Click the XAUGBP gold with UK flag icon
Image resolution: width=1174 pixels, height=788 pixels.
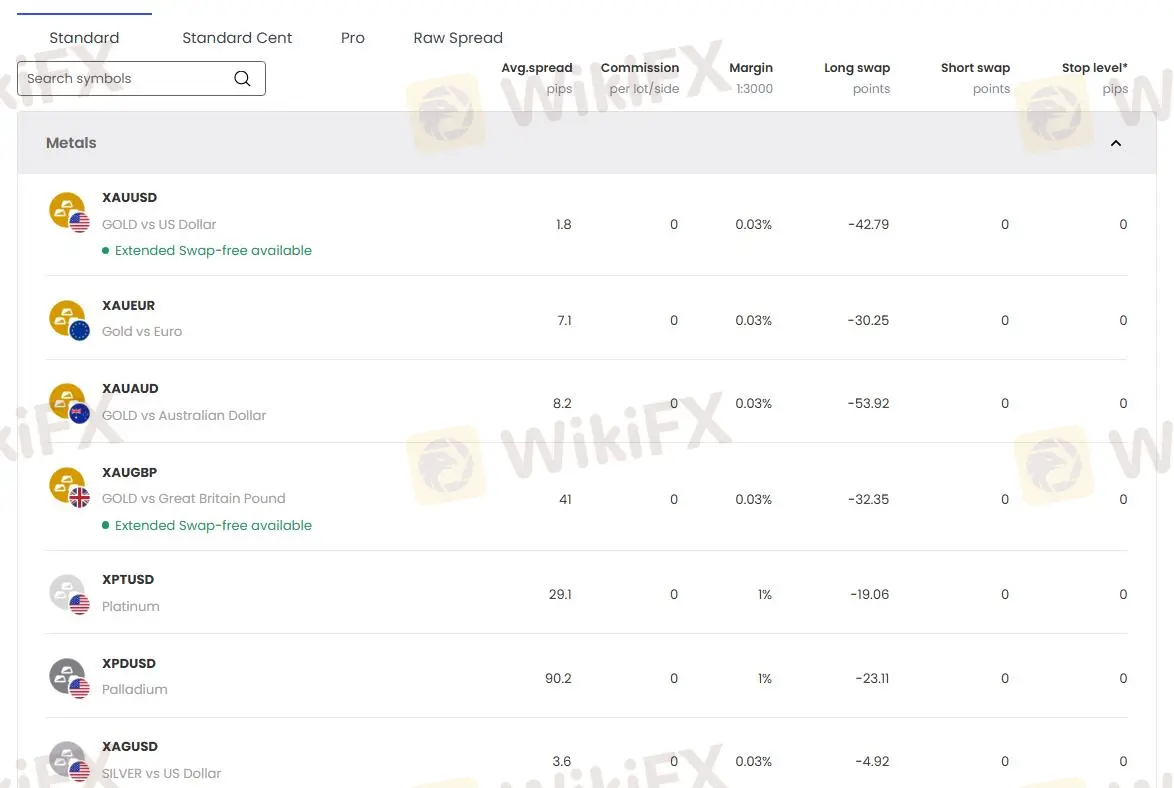point(67,485)
